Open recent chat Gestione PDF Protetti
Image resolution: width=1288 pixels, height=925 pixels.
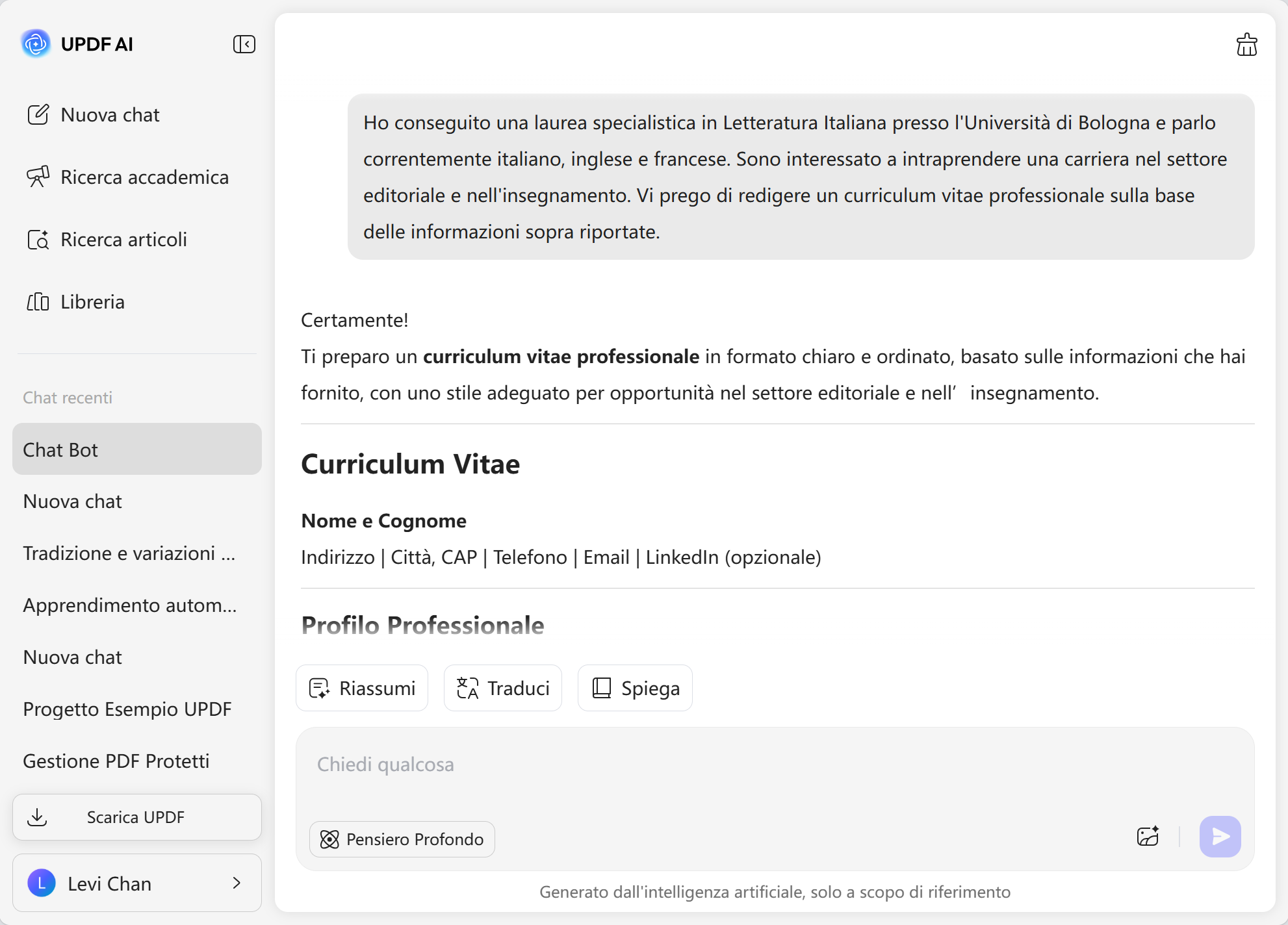pos(116,761)
